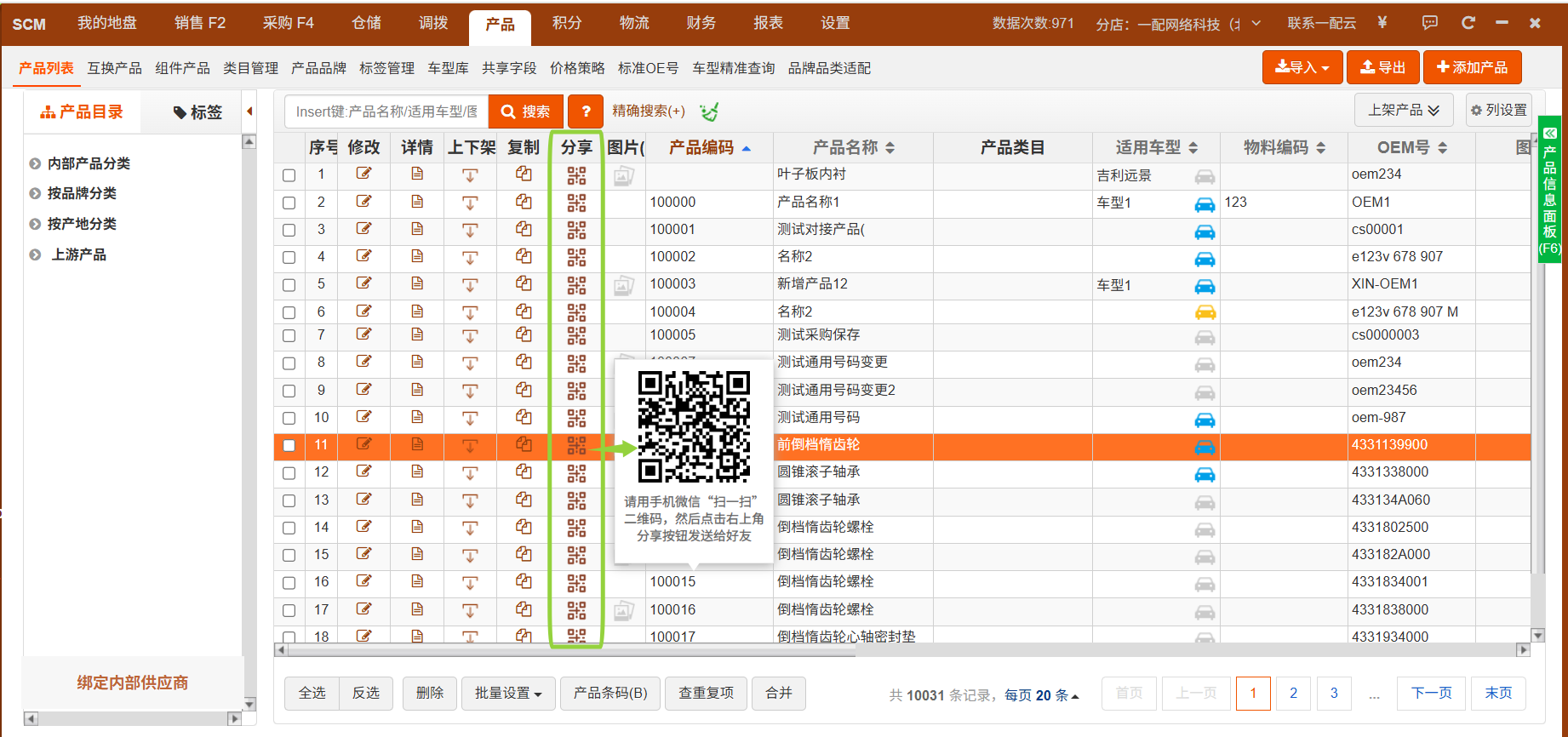The image size is (1568, 737).
Task: Tick checkbox for row 17
Action: coord(289,610)
